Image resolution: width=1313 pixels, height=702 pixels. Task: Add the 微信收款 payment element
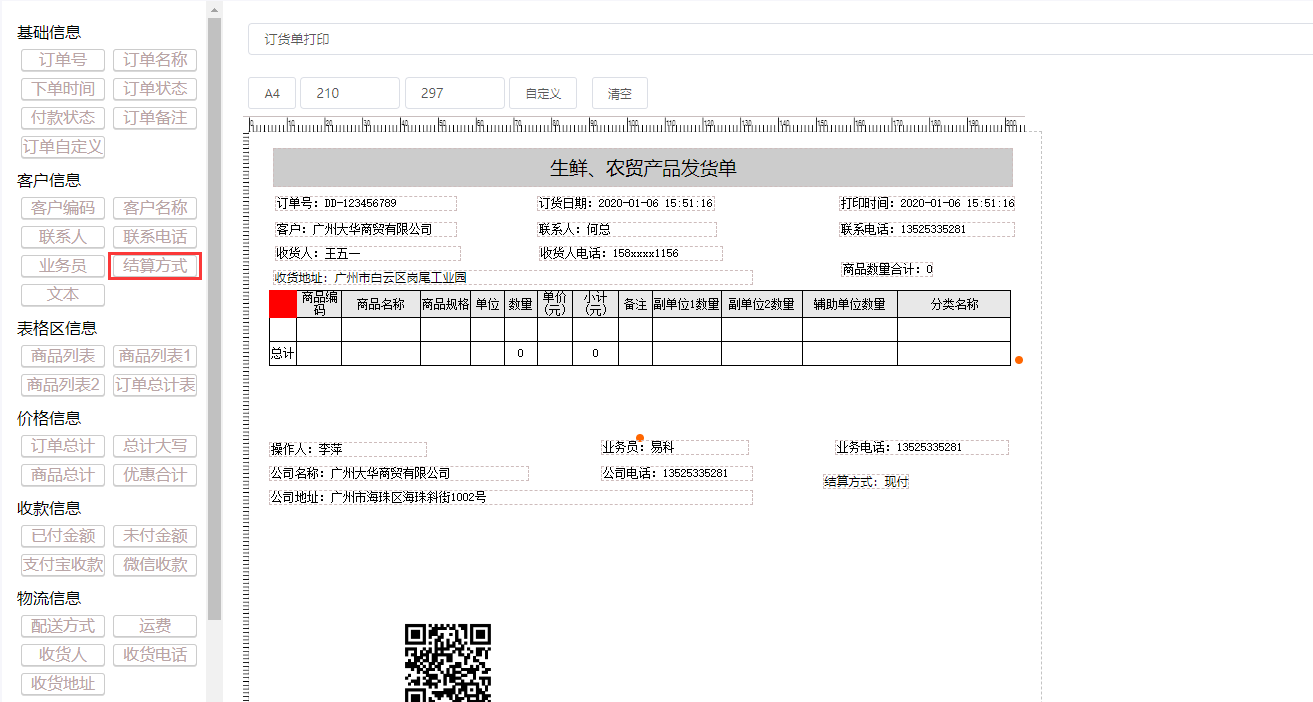tap(155, 564)
